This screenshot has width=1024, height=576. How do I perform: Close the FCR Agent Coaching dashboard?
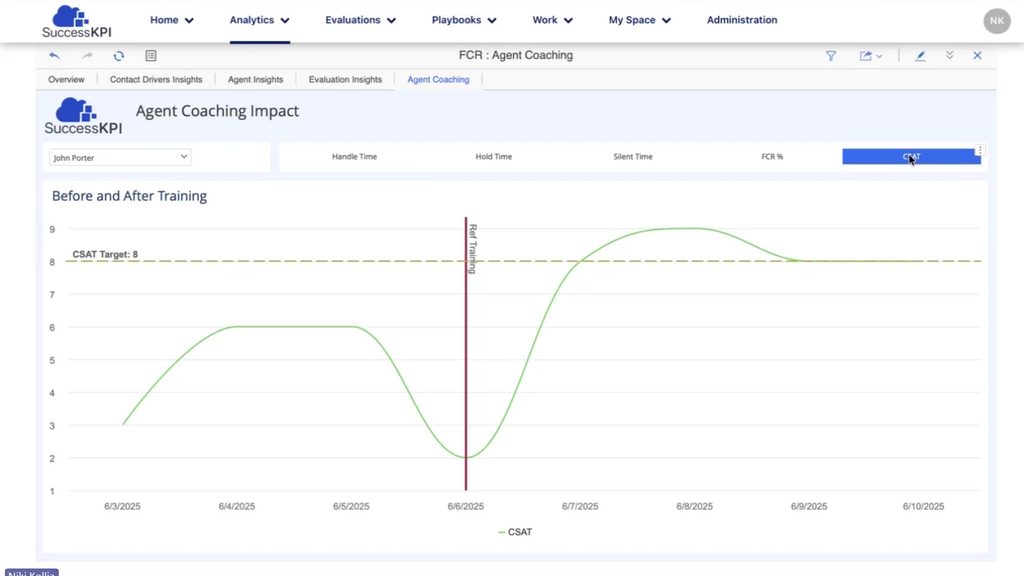point(978,56)
